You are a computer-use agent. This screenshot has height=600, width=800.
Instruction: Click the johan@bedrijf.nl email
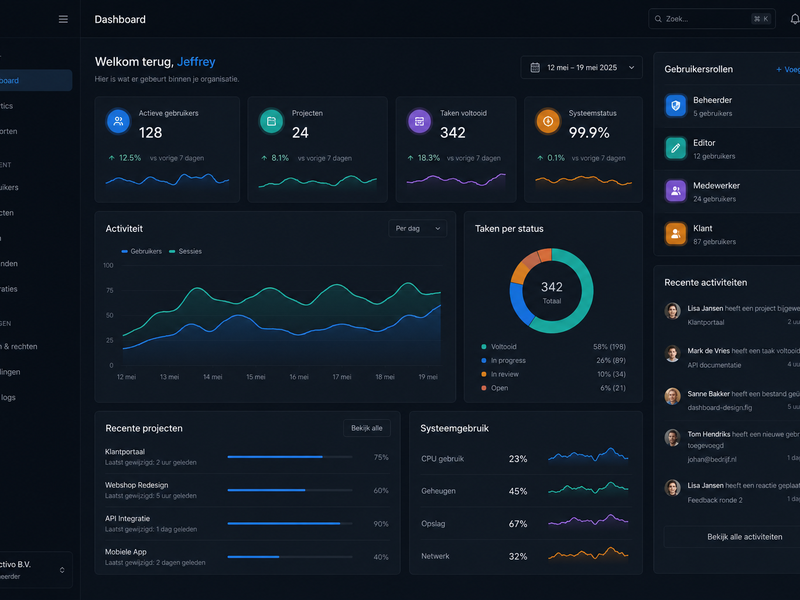click(712, 460)
